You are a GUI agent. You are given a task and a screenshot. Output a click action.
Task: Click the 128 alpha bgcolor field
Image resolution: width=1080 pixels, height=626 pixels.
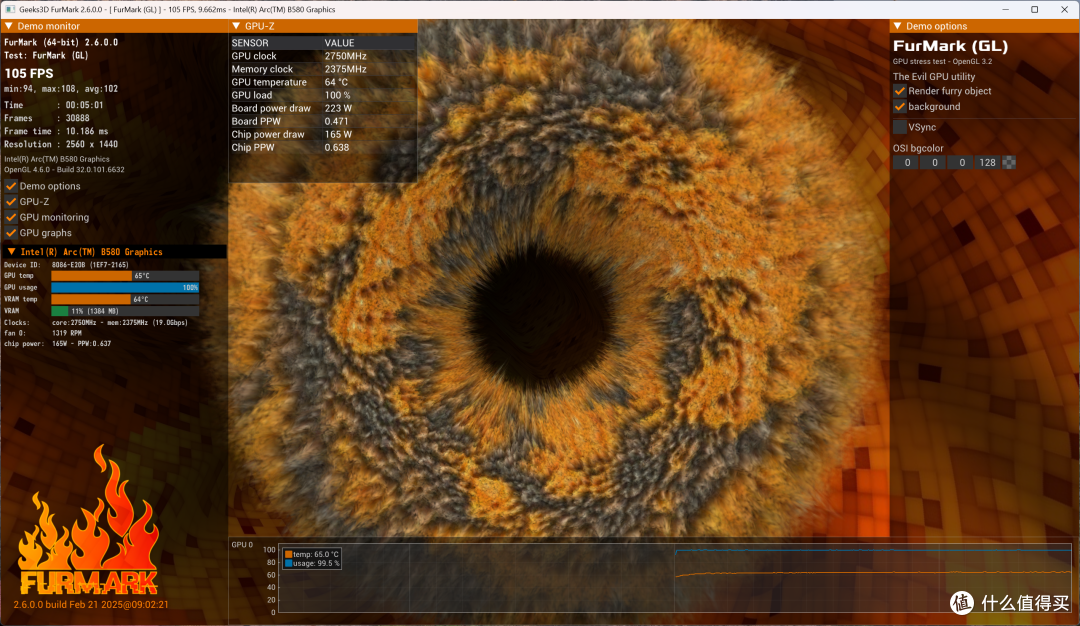tap(988, 163)
